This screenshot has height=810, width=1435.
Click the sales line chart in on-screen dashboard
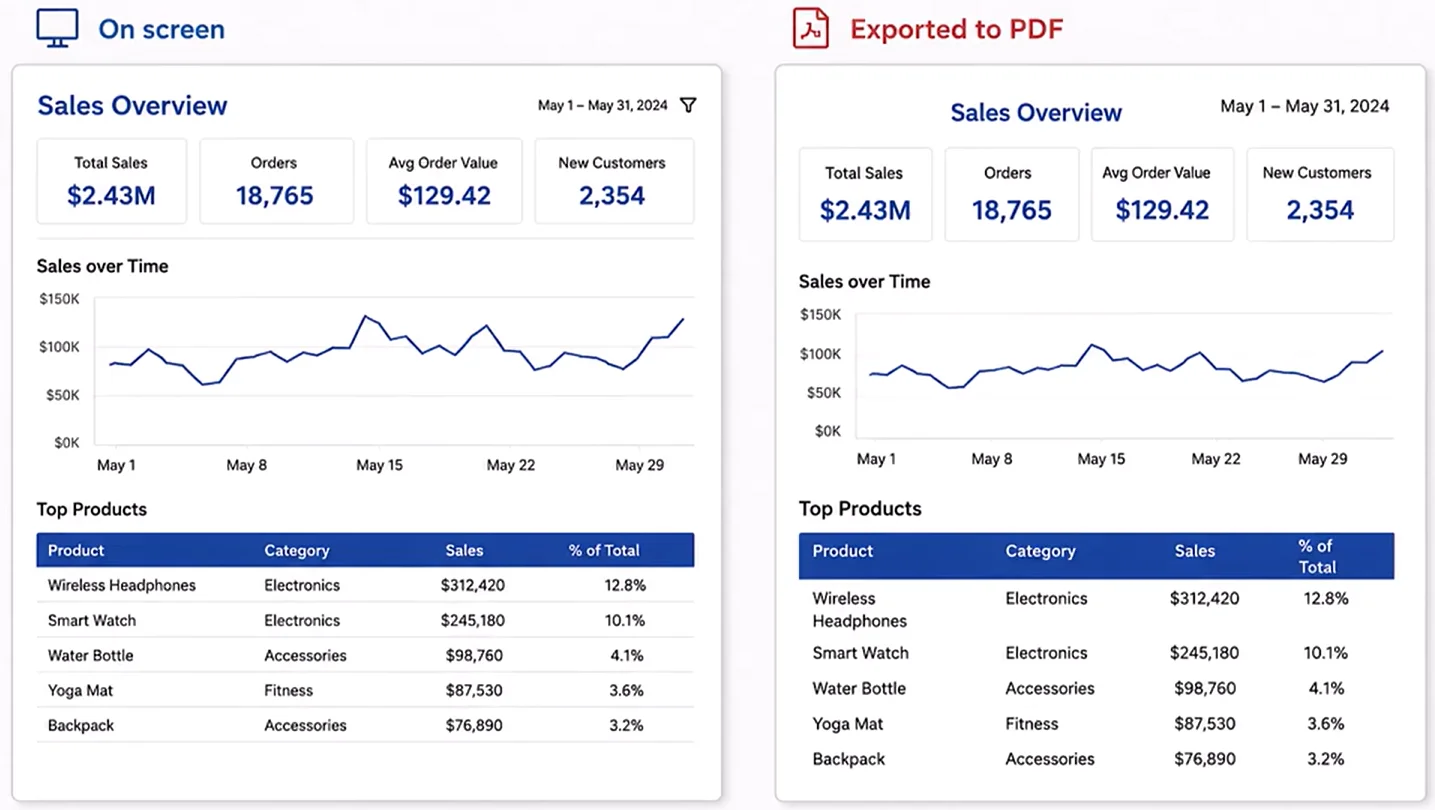[394, 370]
